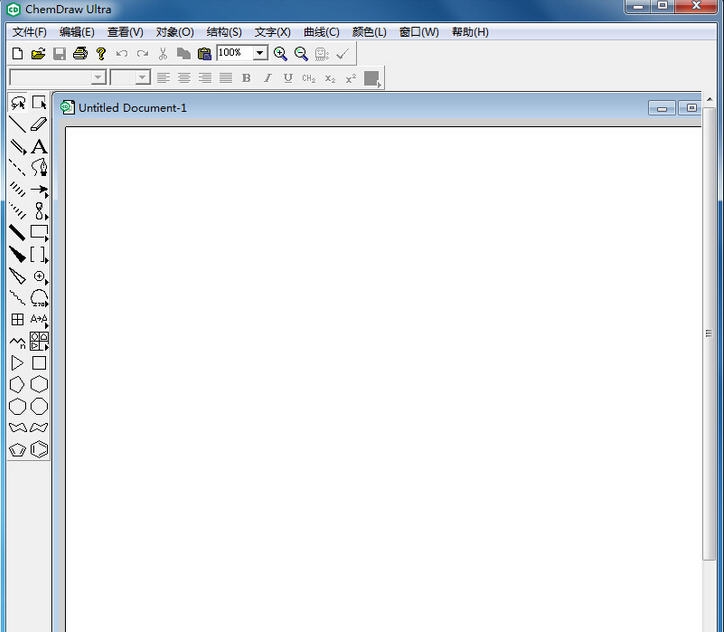Viewport: 724px width, 632px height.
Task: Open a file from folder icon
Action: coord(38,54)
